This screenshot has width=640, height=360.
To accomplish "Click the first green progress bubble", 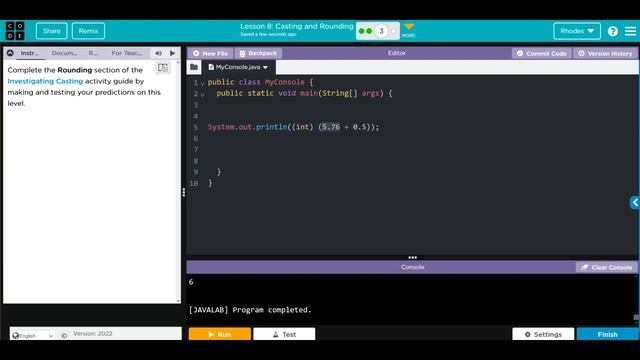I will [x=362, y=31].
